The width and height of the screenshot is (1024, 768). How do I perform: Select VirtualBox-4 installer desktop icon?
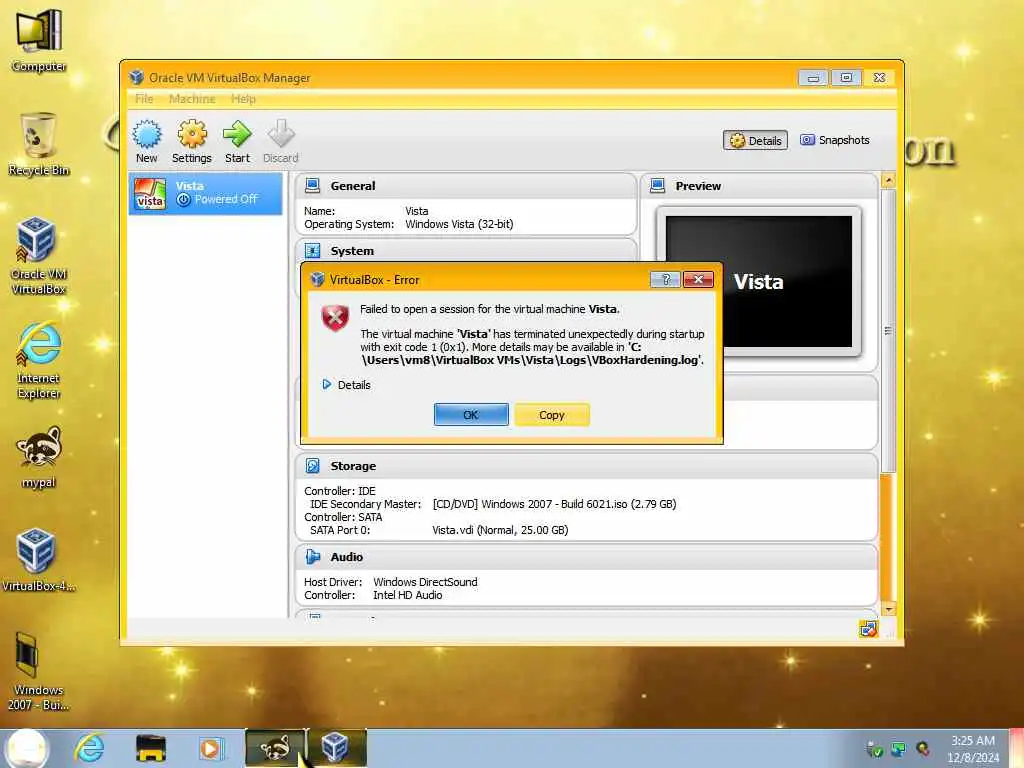point(39,560)
